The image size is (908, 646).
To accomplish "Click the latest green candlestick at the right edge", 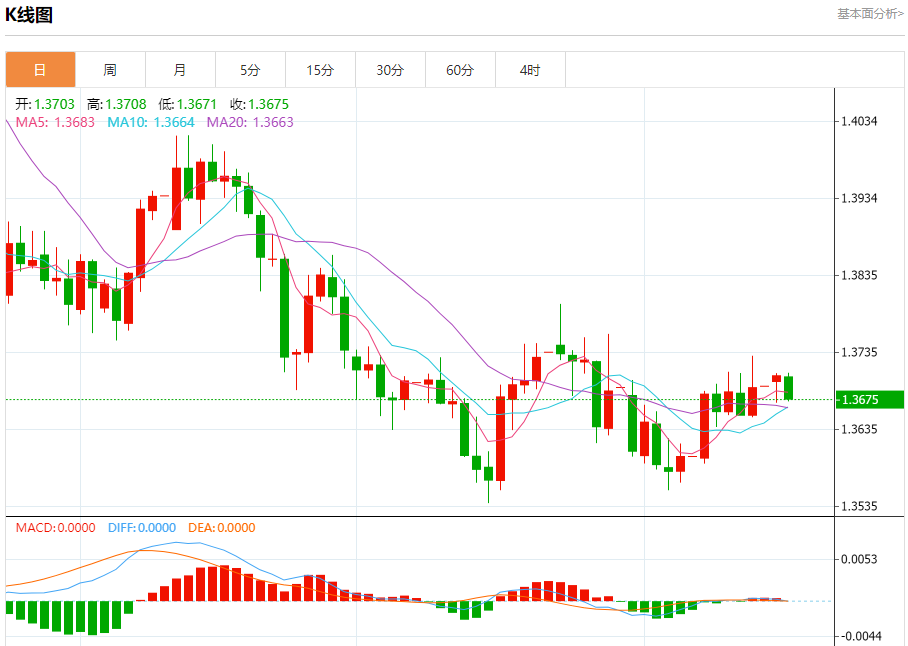I will click(x=788, y=387).
